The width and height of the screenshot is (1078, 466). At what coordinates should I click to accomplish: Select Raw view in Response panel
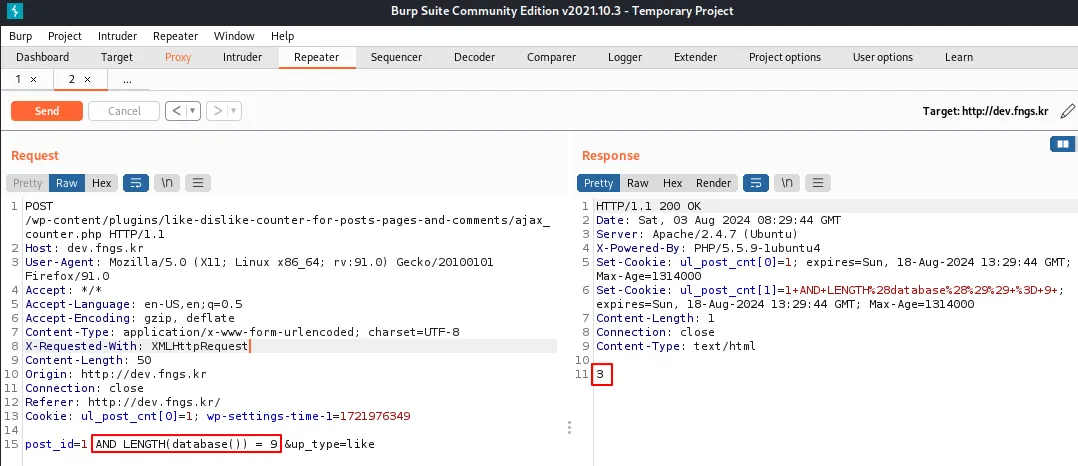click(638, 183)
